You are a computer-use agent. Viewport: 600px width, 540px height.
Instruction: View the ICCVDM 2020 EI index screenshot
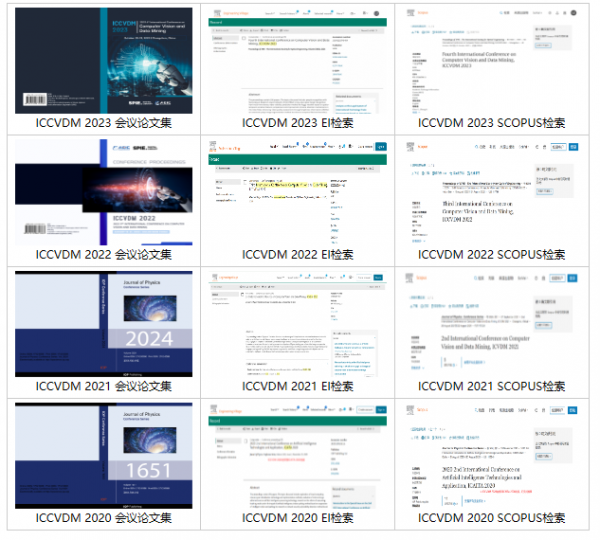[298, 455]
